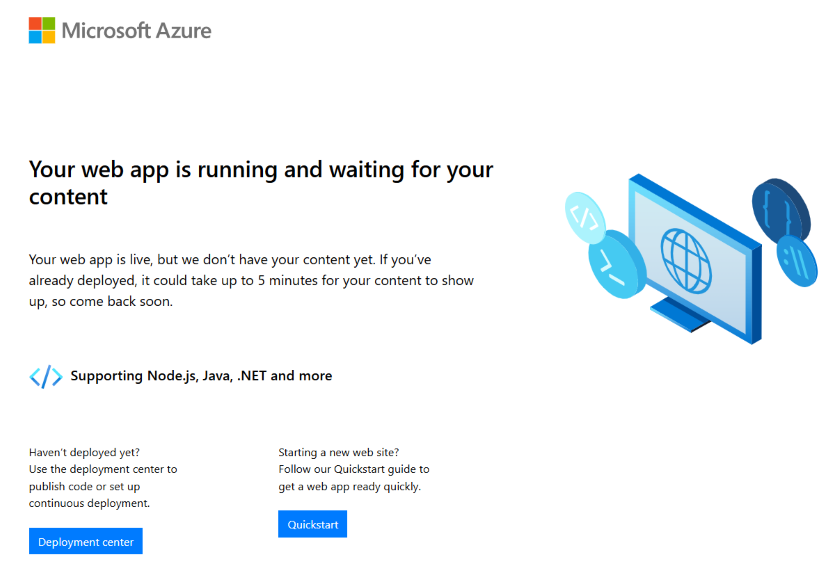840x571 pixels.
Task: Click the "get a web app ready quickly" line
Action: (349, 486)
